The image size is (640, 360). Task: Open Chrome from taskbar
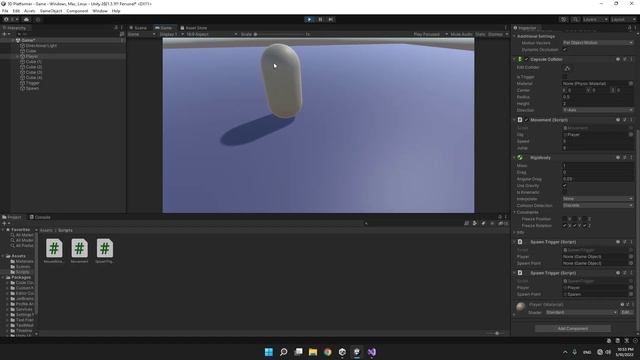328,352
